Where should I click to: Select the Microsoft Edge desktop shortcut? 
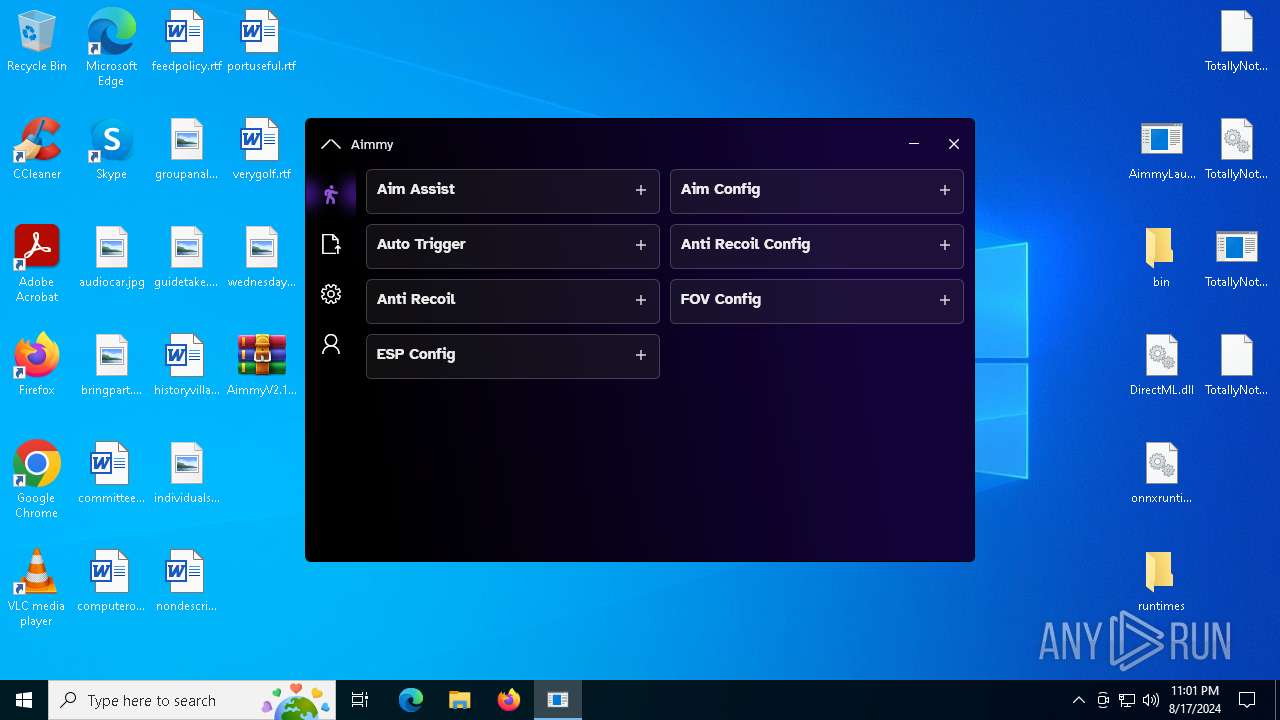click(x=111, y=47)
